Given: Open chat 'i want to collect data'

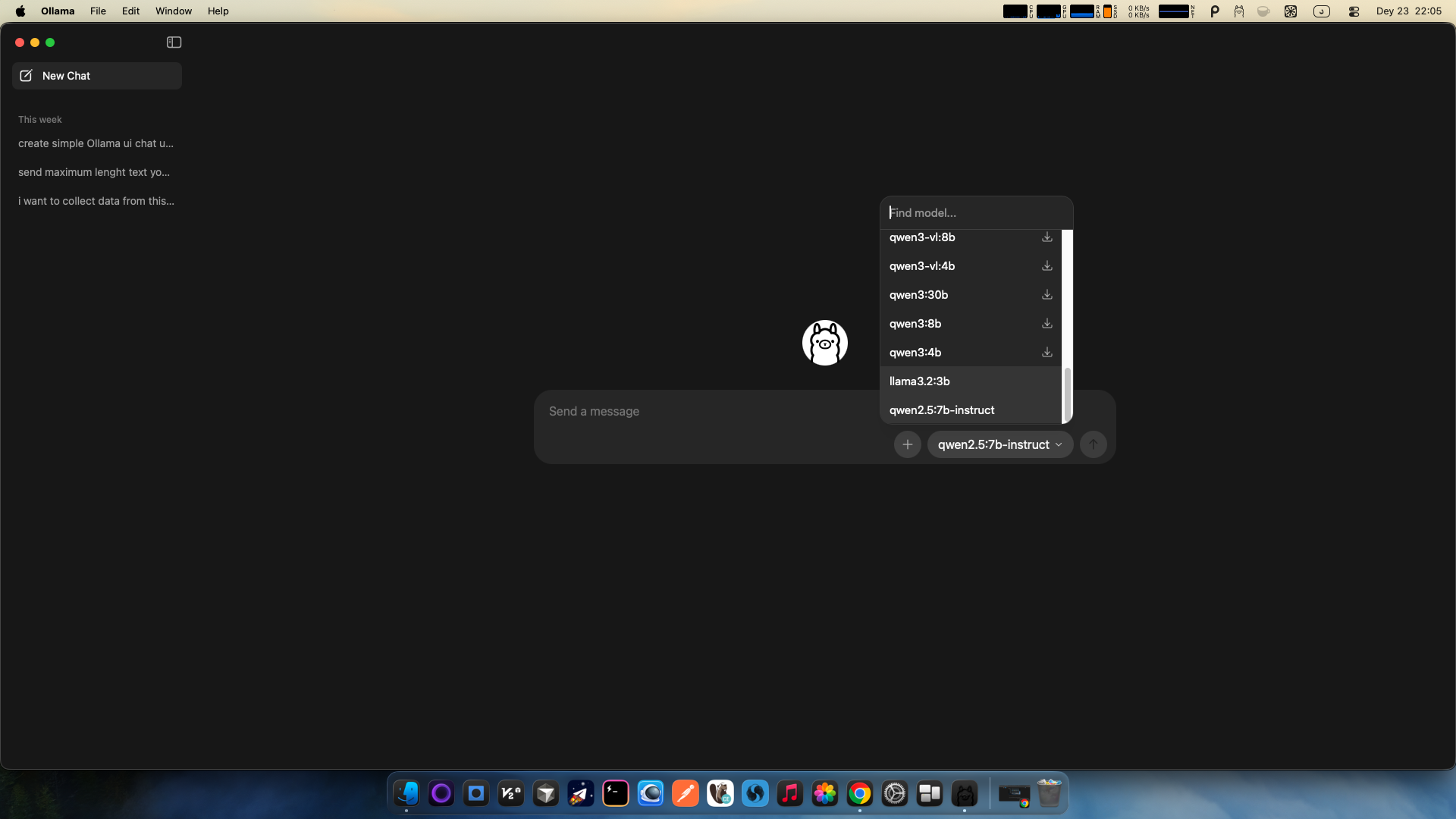Looking at the screenshot, I should click(x=96, y=201).
